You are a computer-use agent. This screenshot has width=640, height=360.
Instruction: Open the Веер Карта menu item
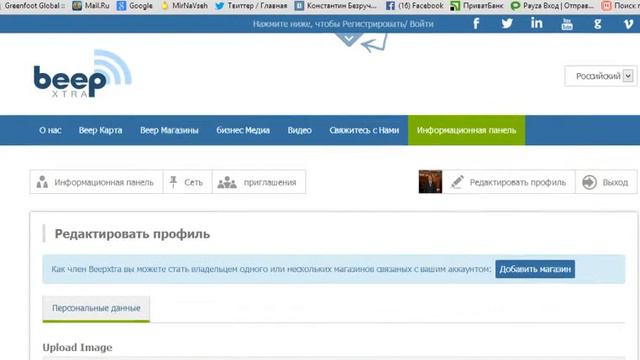100,130
